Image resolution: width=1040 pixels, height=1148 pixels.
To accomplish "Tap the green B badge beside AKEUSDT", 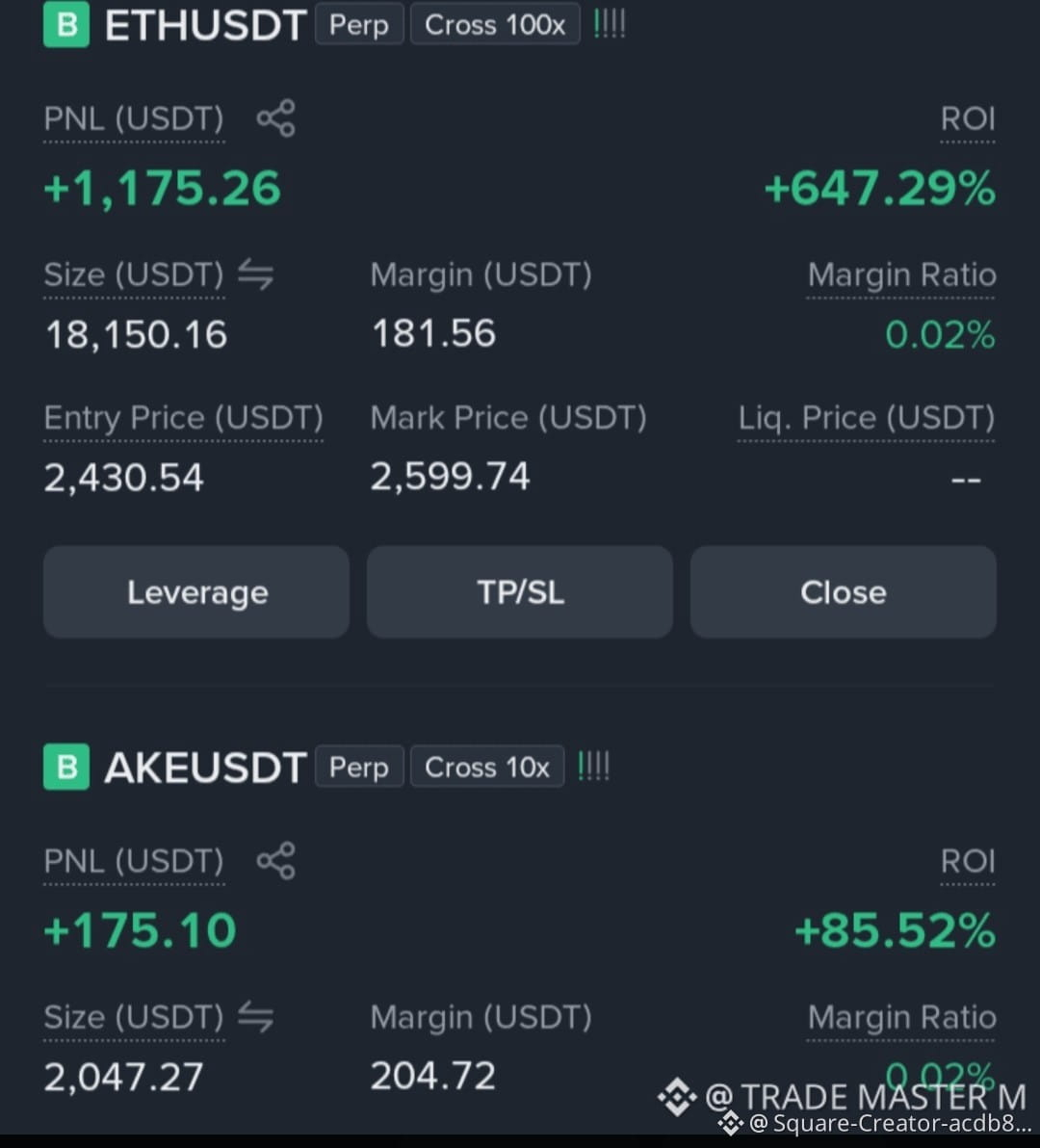I will [x=66, y=767].
